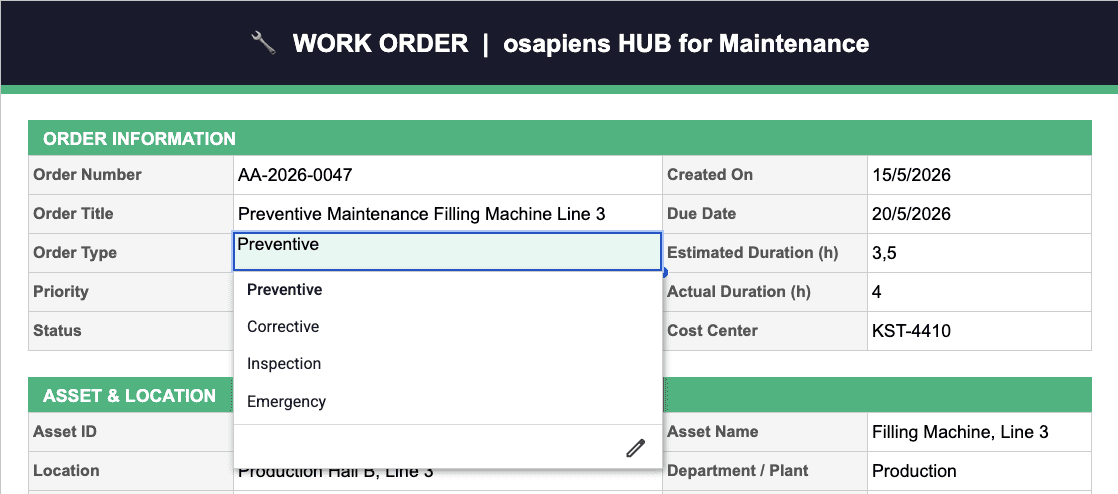The image size is (1118, 494).
Task: Click the Due Date label
Action: [765, 214]
